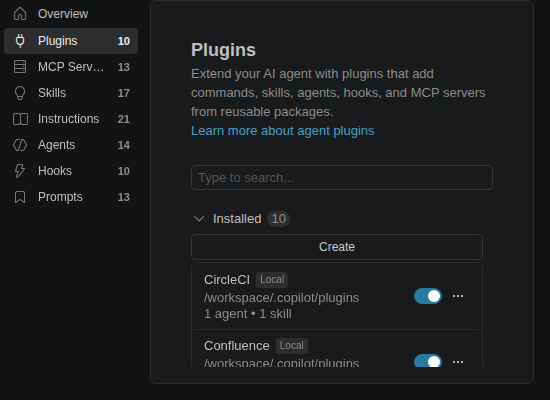Select the Skills lightbulb icon

click(x=20, y=93)
